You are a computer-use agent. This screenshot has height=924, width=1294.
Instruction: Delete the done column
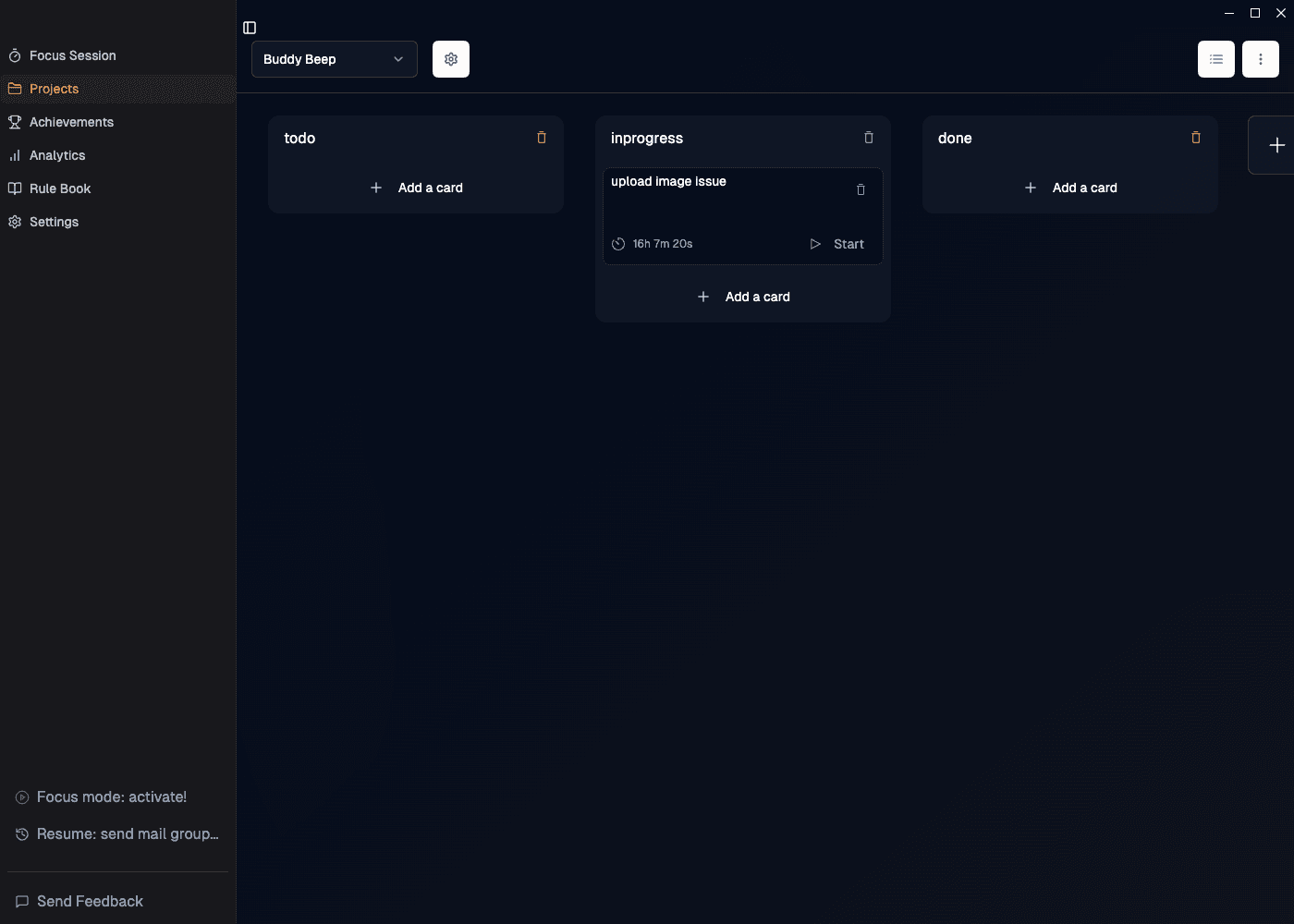click(1196, 138)
